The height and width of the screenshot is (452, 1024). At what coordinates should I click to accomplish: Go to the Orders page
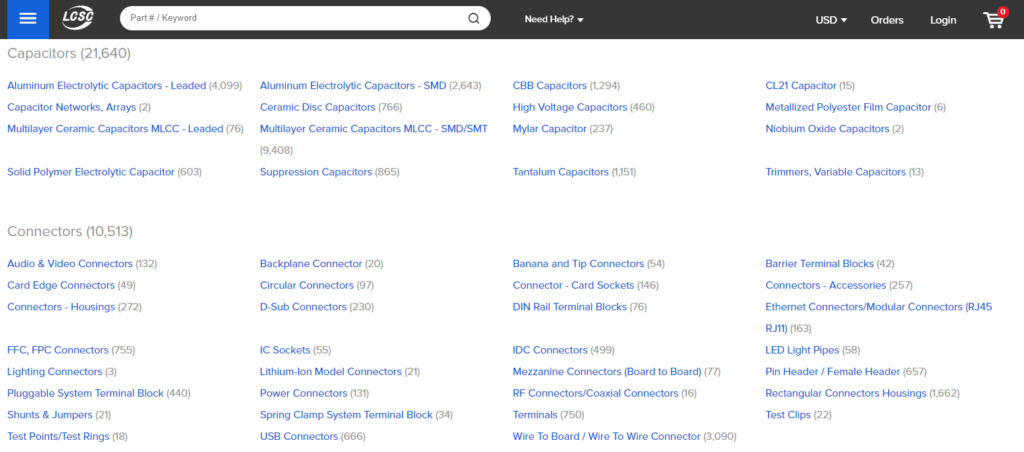click(x=887, y=20)
